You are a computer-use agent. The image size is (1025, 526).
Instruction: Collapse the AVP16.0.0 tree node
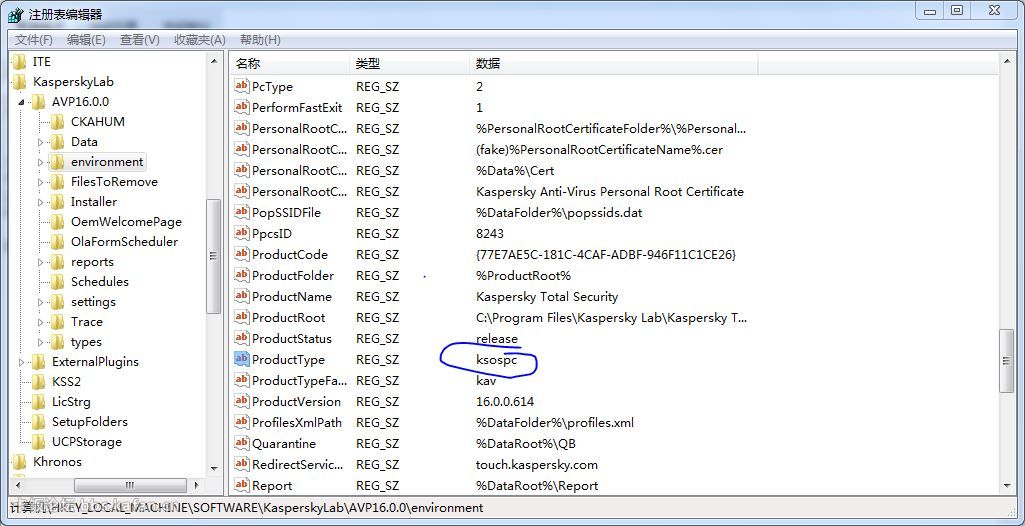click(x=22, y=103)
